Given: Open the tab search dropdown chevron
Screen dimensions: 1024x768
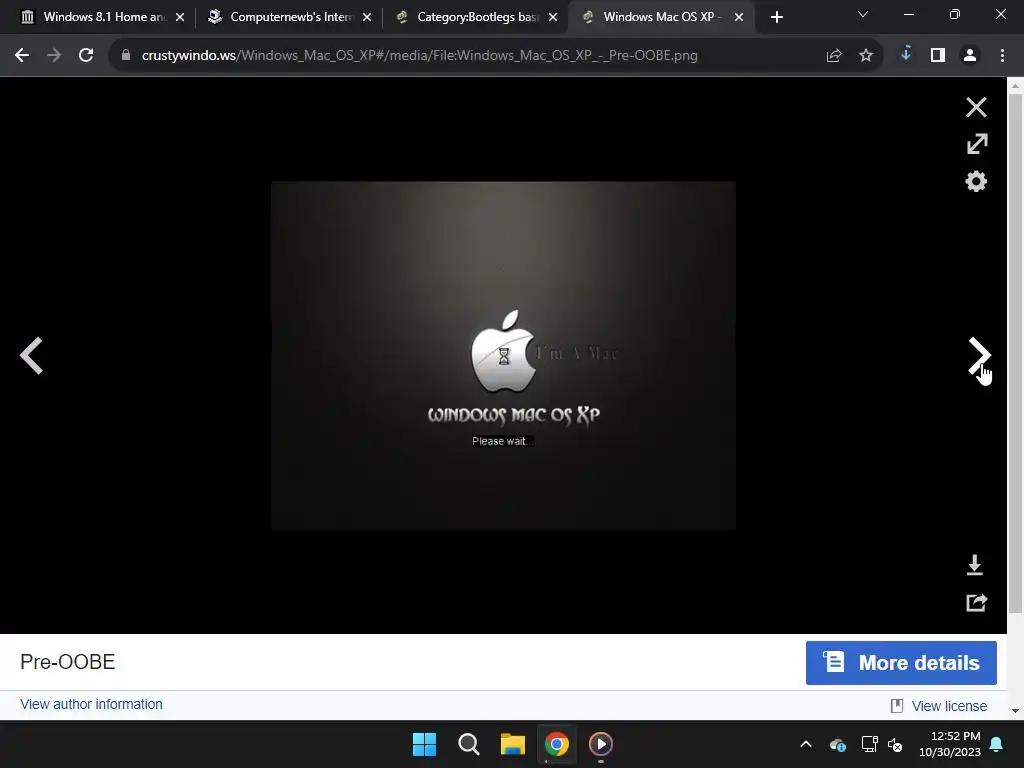Looking at the screenshot, I should [863, 14].
